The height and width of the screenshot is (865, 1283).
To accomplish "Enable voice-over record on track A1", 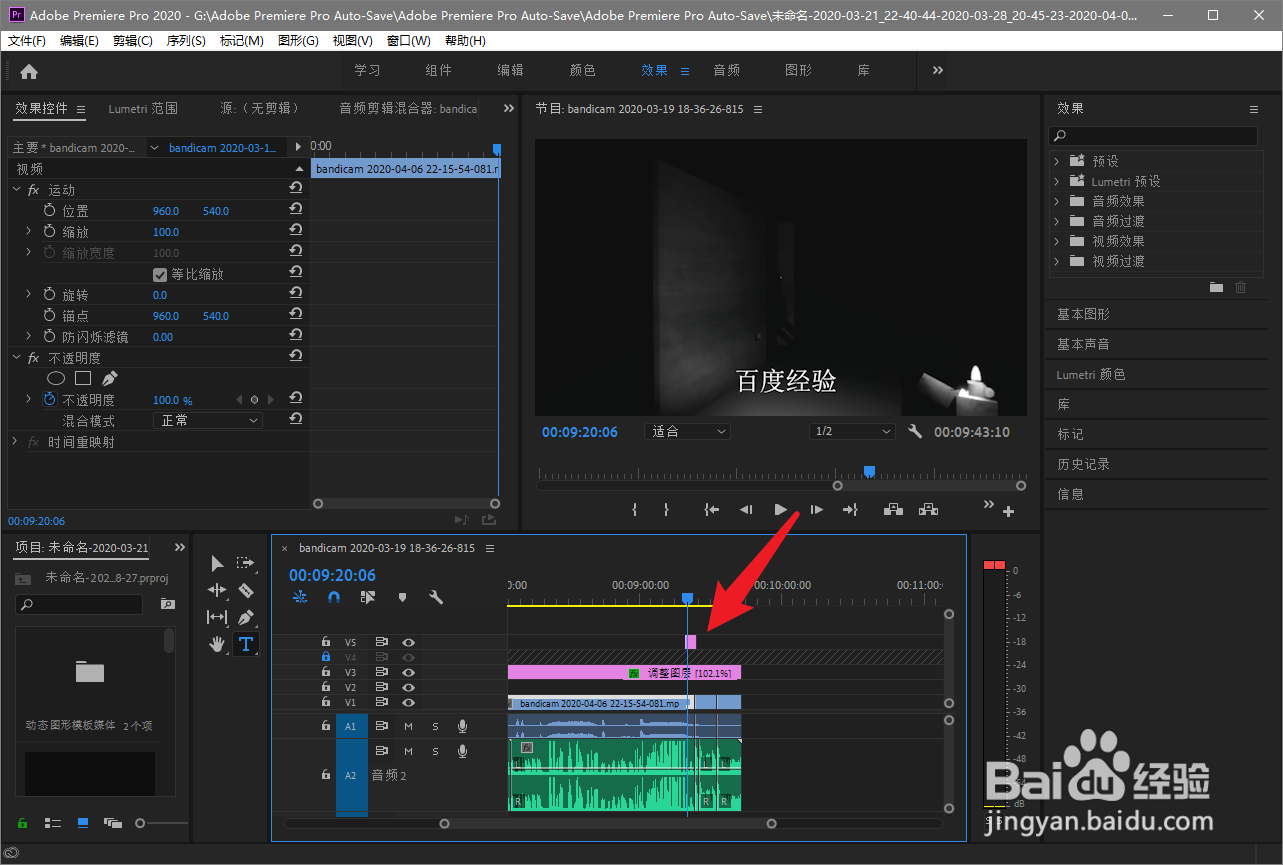I will pyautogui.click(x=462, y=726).
